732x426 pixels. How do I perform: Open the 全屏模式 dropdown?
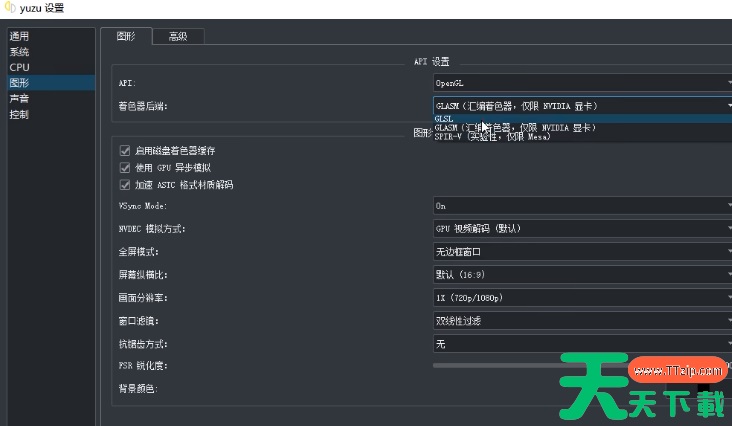tap(582, 252)
